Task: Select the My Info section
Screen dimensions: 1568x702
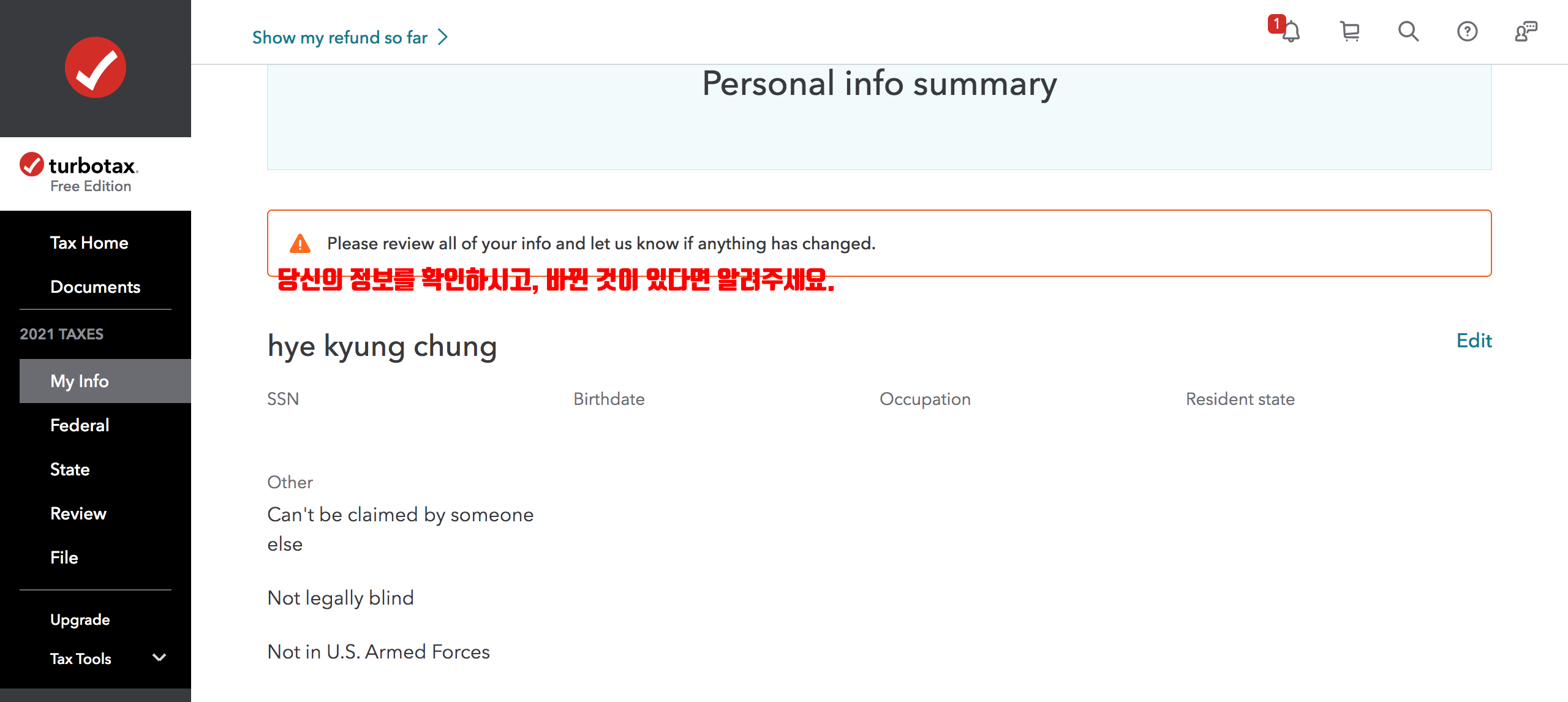Action: 80,381
